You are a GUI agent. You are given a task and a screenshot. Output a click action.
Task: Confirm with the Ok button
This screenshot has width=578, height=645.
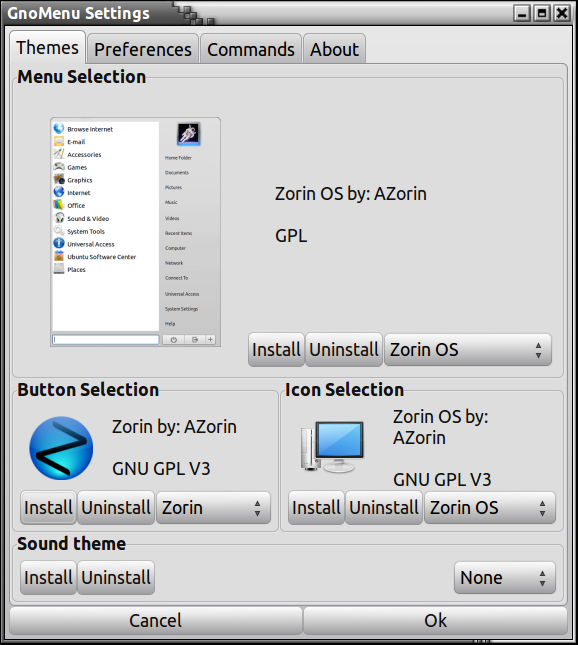click(435, 620)
